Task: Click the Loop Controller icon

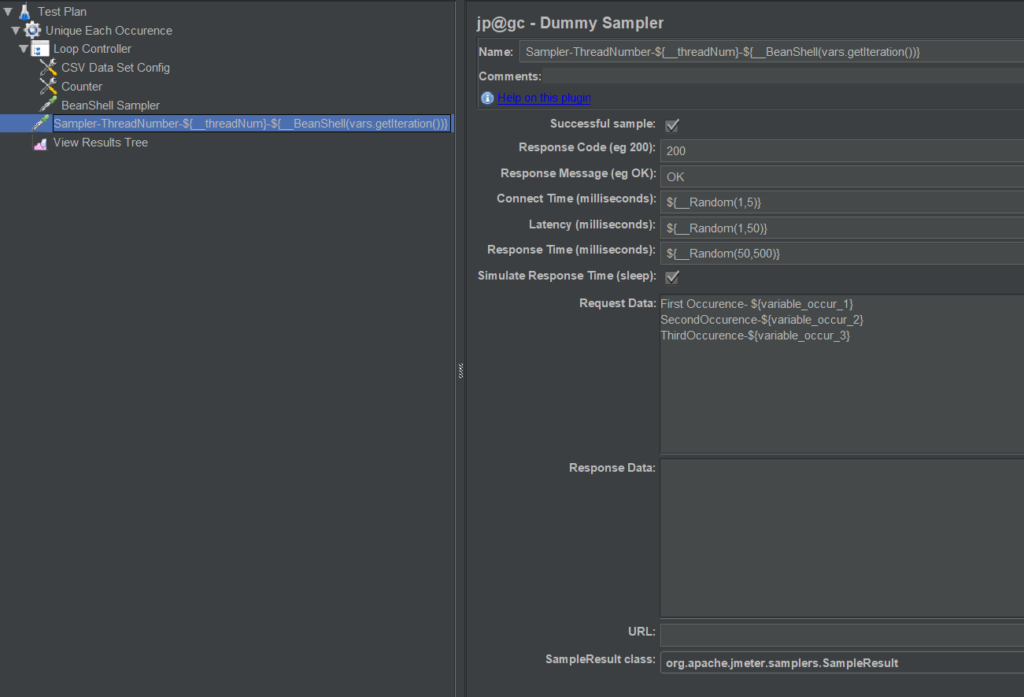Action: point(41,49)
